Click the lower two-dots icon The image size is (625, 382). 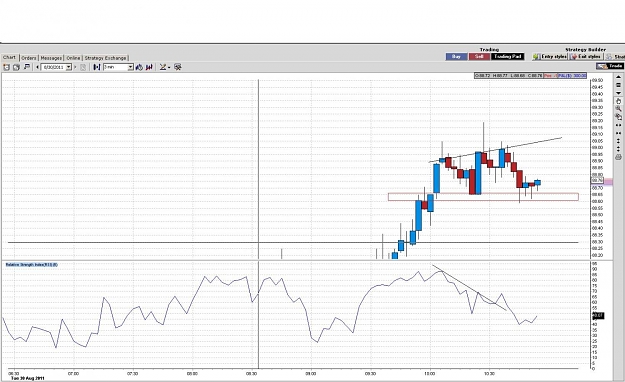click(x=618, y=133)
